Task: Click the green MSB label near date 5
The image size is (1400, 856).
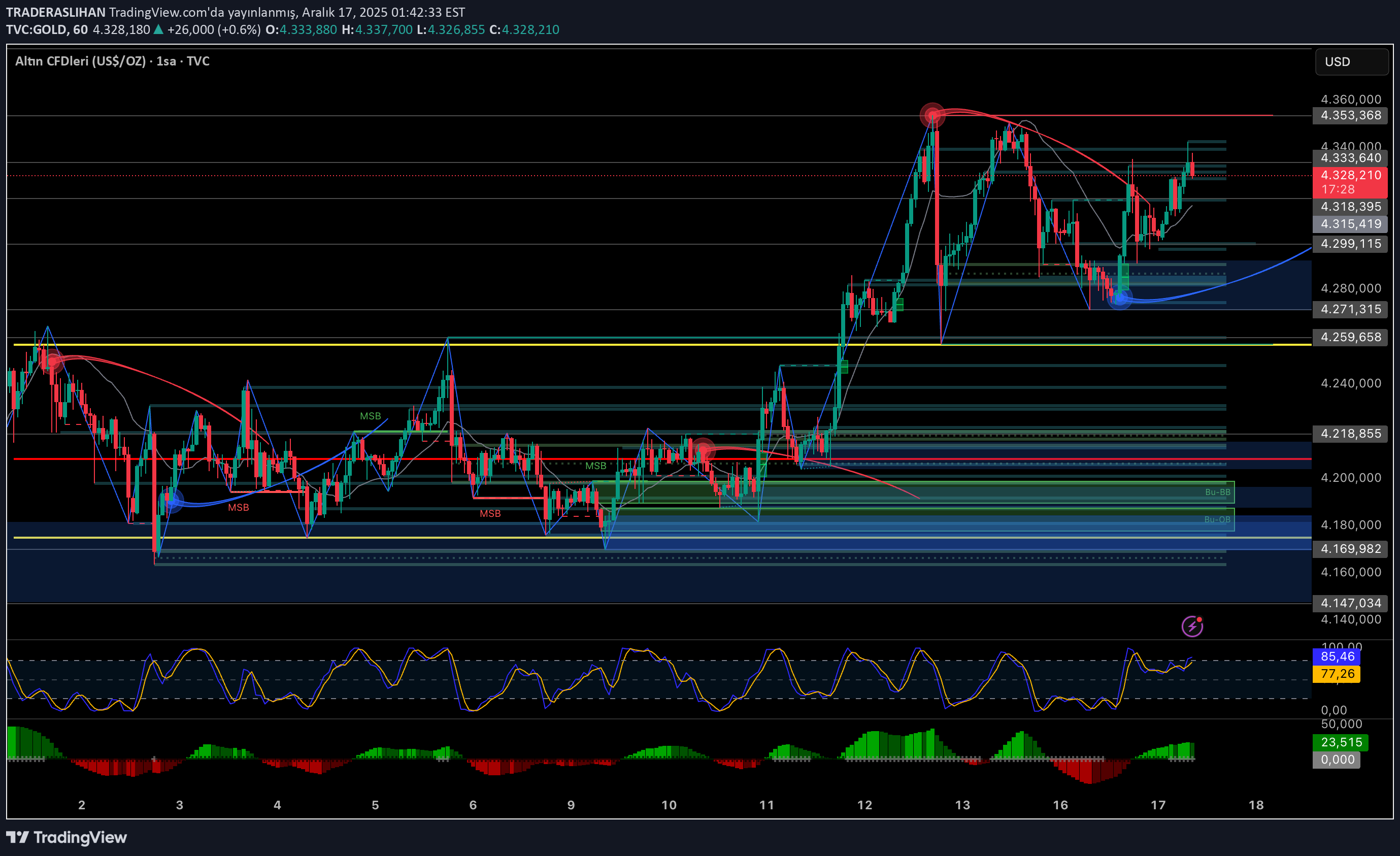Action: point(371,416)
